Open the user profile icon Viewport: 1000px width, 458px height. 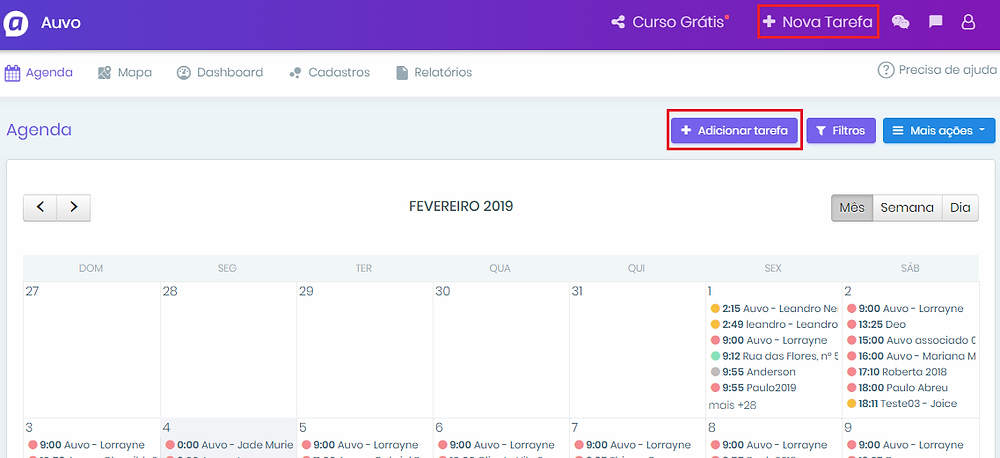pyautogui.click(x=968, y=22)
